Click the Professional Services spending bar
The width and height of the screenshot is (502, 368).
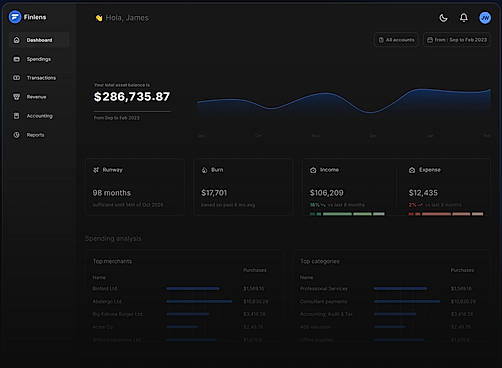pos(400,288)
